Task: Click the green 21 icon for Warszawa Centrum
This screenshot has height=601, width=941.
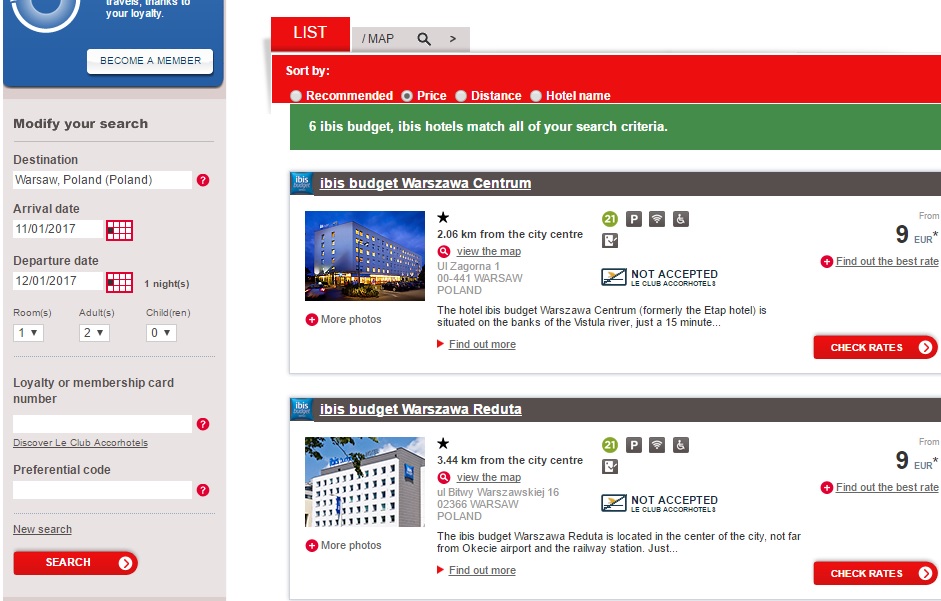Action: tap(610, 219)
